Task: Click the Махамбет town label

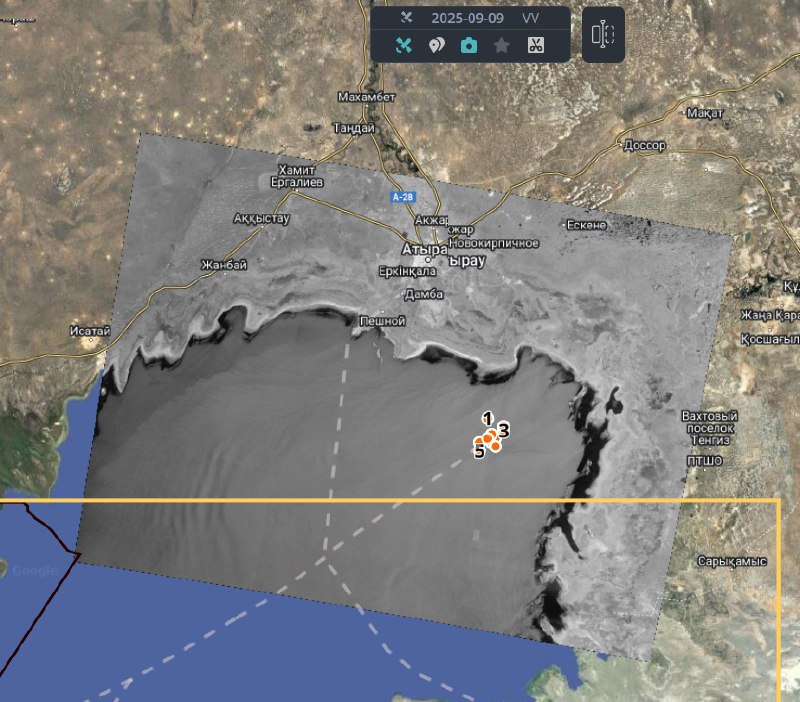Action: [x=367, y=97]
